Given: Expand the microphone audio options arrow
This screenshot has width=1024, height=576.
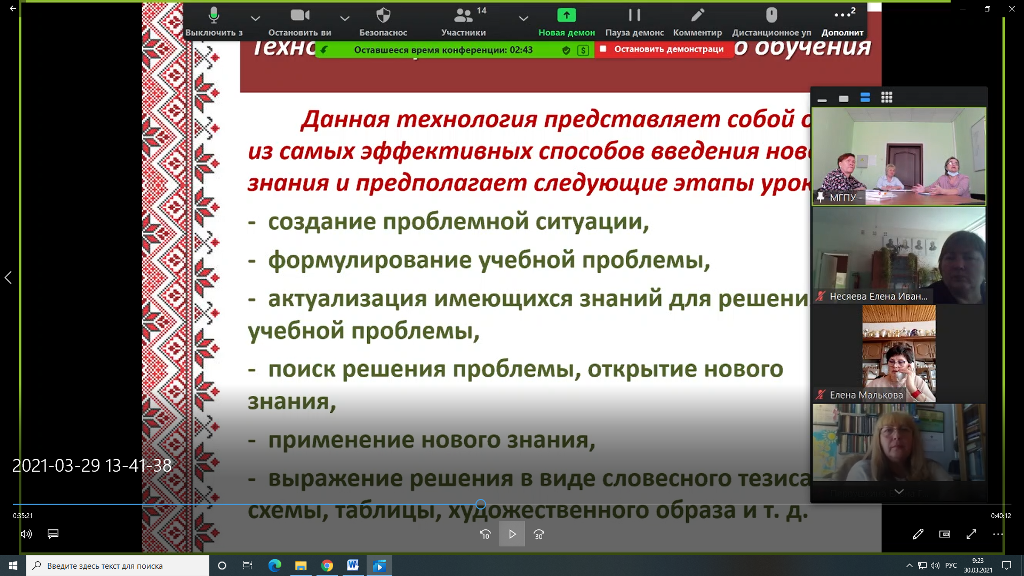Looking at the screenshot, I should pyautogui.click(x=255, y=18).
